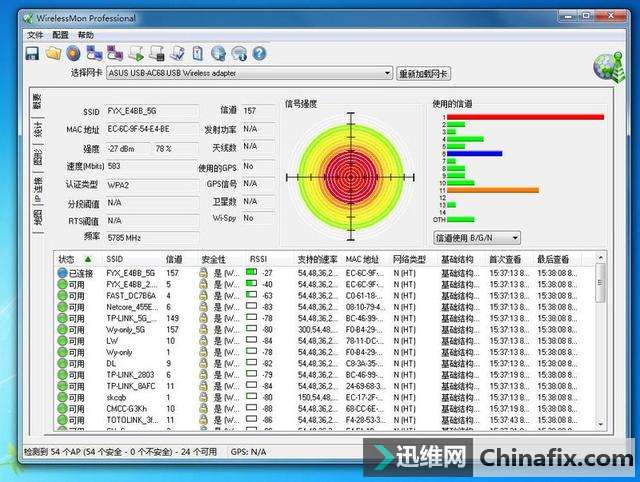
Task: Click the status bar text 检测到 54 个AP
Action: click(x=120, y=452)
